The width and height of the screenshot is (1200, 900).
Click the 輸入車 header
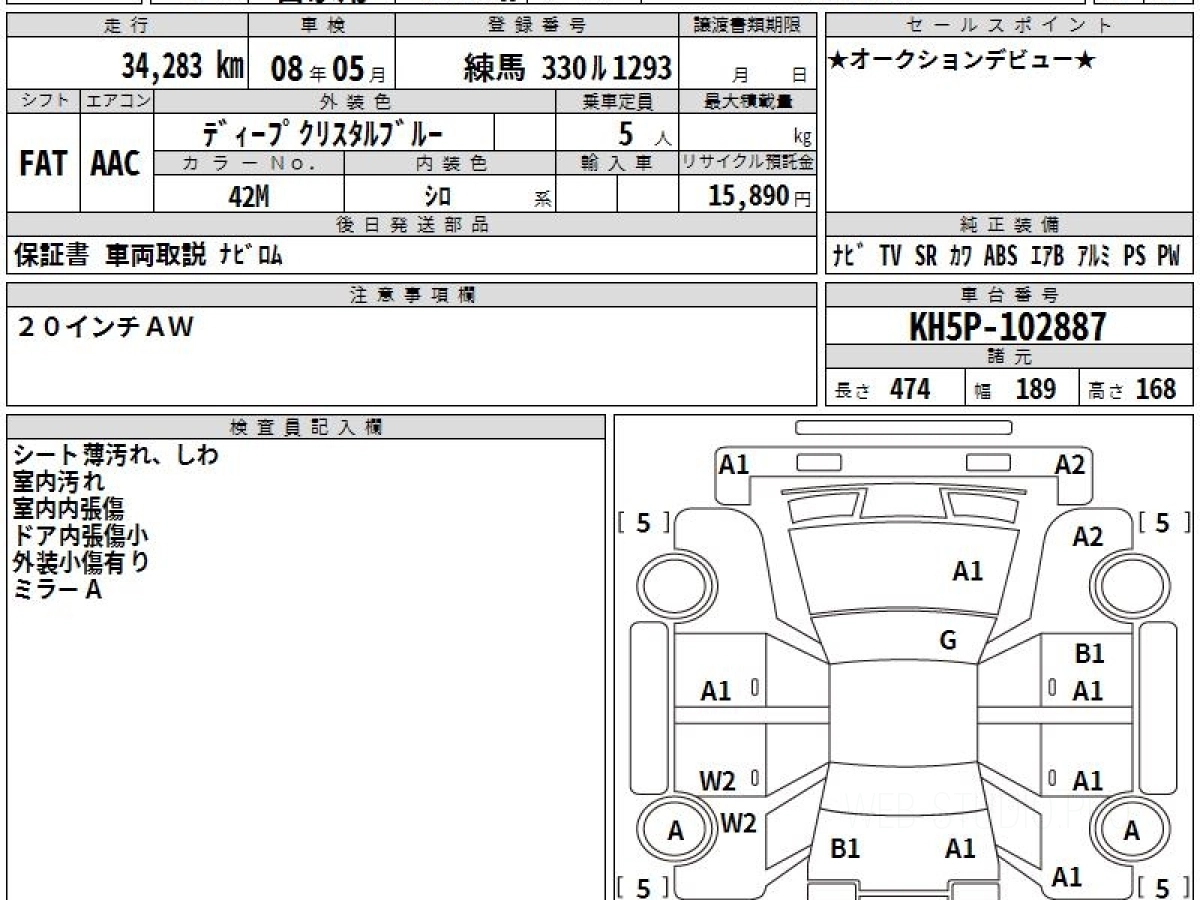tap(617, 164)
